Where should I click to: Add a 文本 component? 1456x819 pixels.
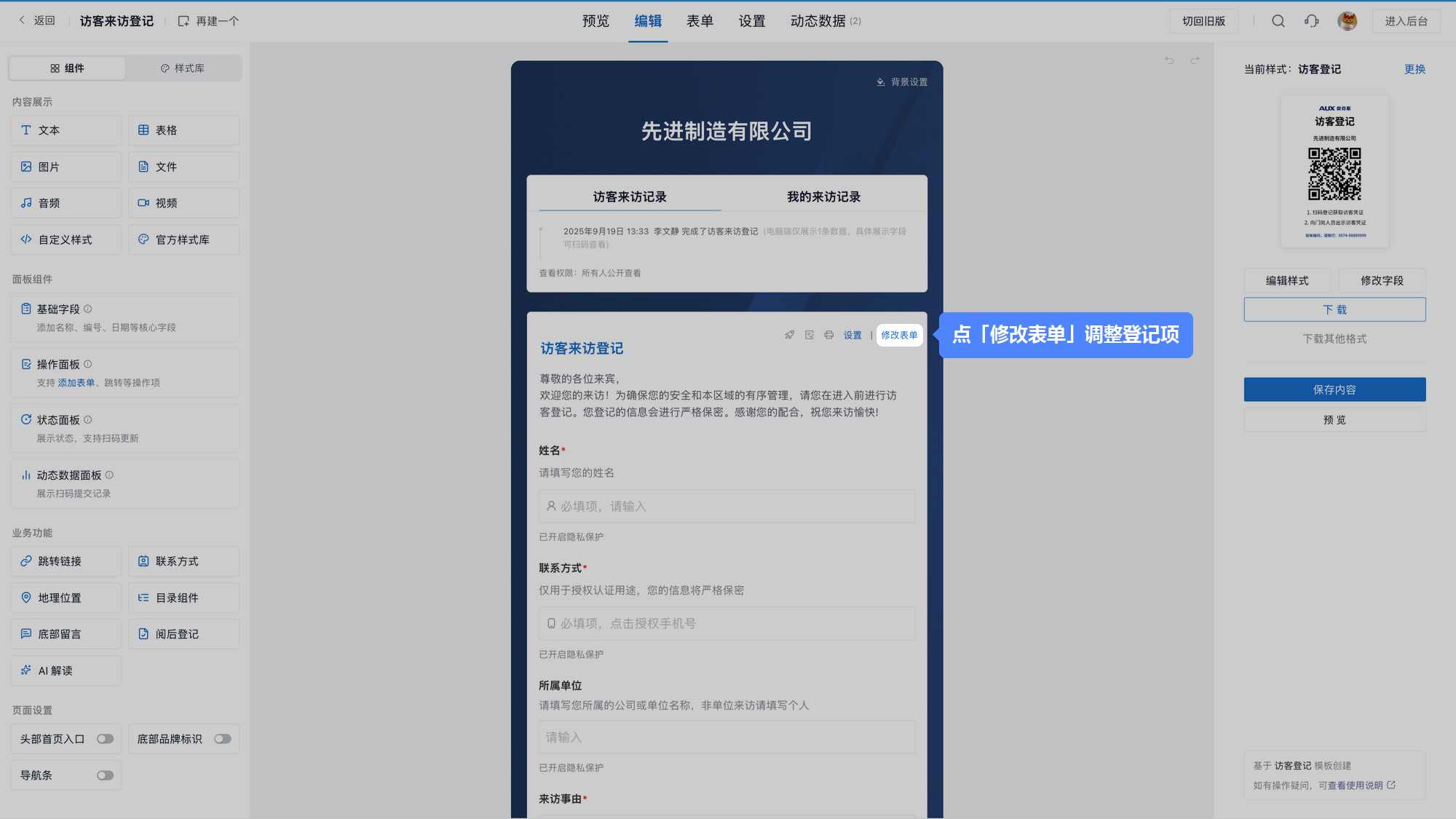point(66,130)
